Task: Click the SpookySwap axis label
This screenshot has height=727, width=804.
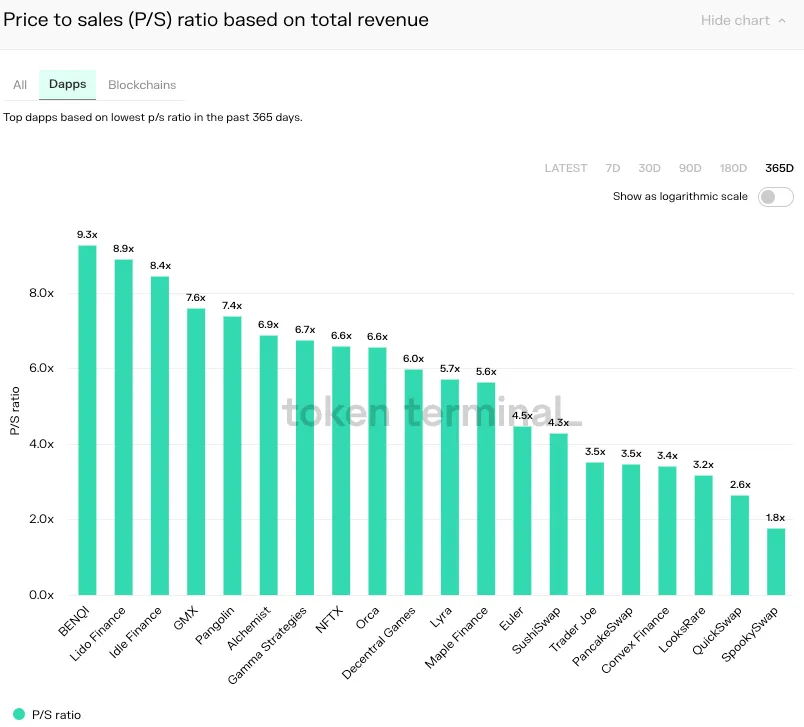Action: pyautogui.click(x=750, y=634)
